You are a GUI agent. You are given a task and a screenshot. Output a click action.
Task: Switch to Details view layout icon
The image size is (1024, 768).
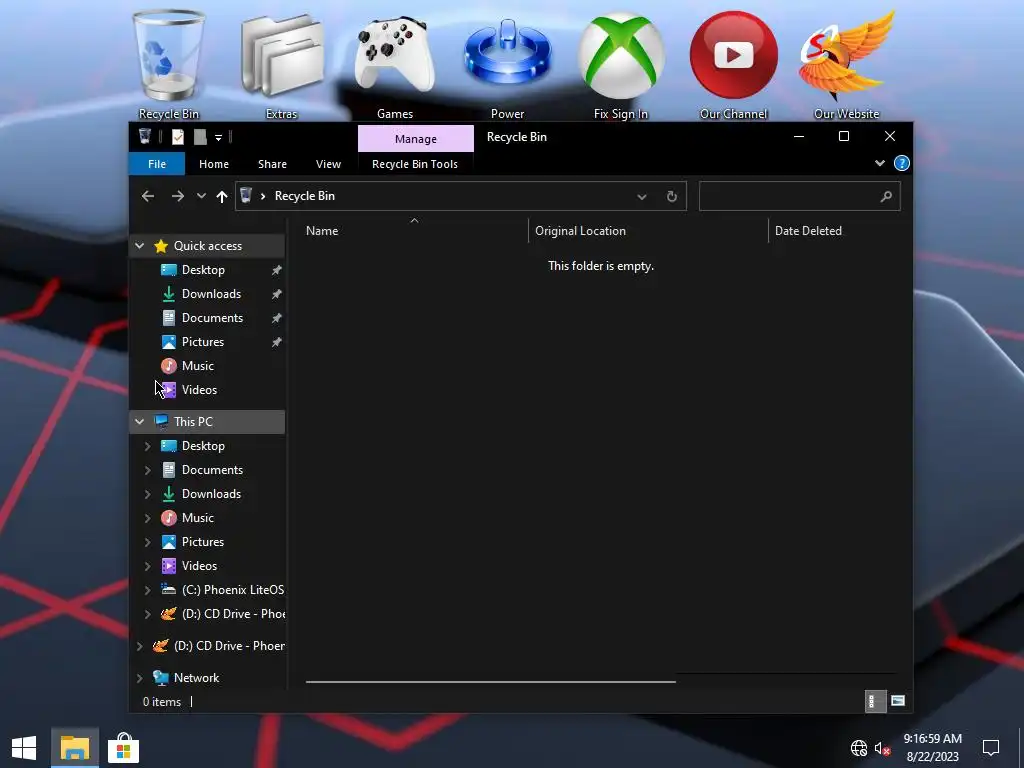point(875,701)
